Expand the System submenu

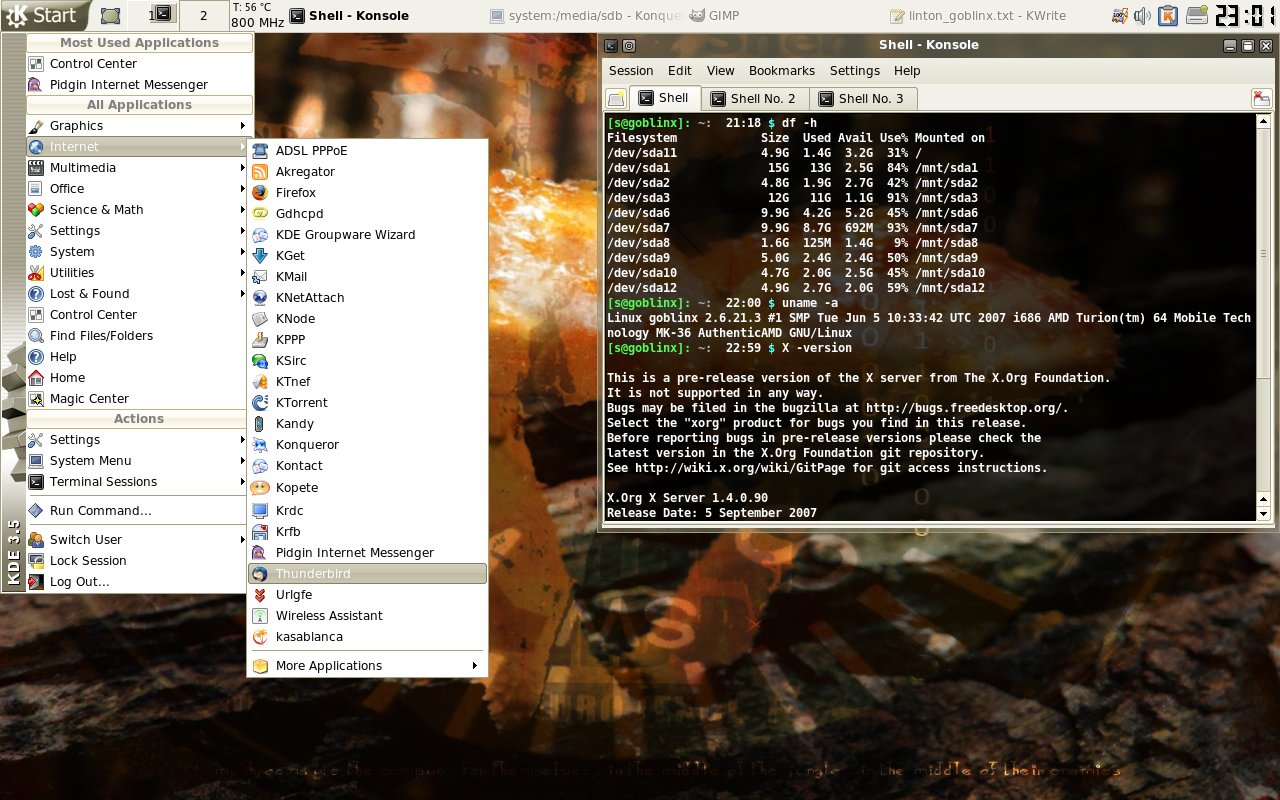click(139, 252)
